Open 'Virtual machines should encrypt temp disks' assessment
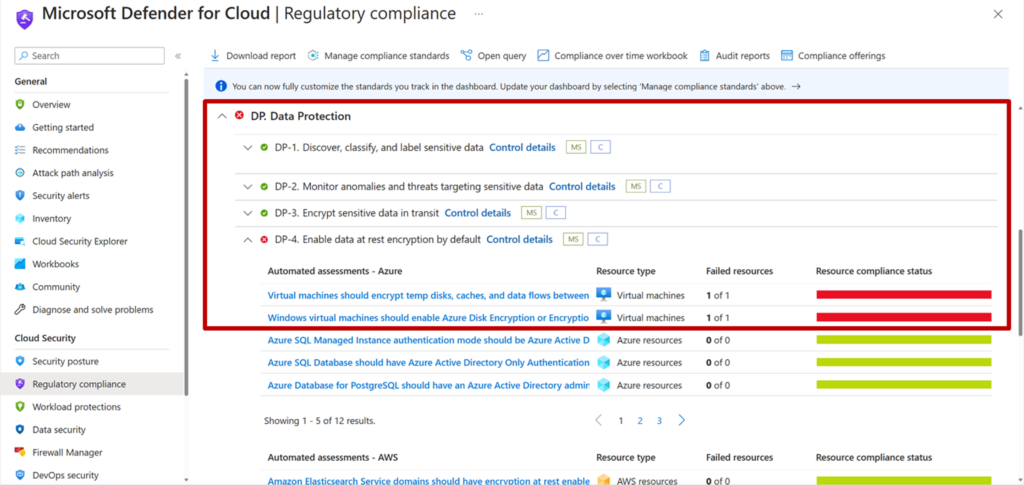The height and width of the screenshot is (485, 1024). (x=428, y=295)
